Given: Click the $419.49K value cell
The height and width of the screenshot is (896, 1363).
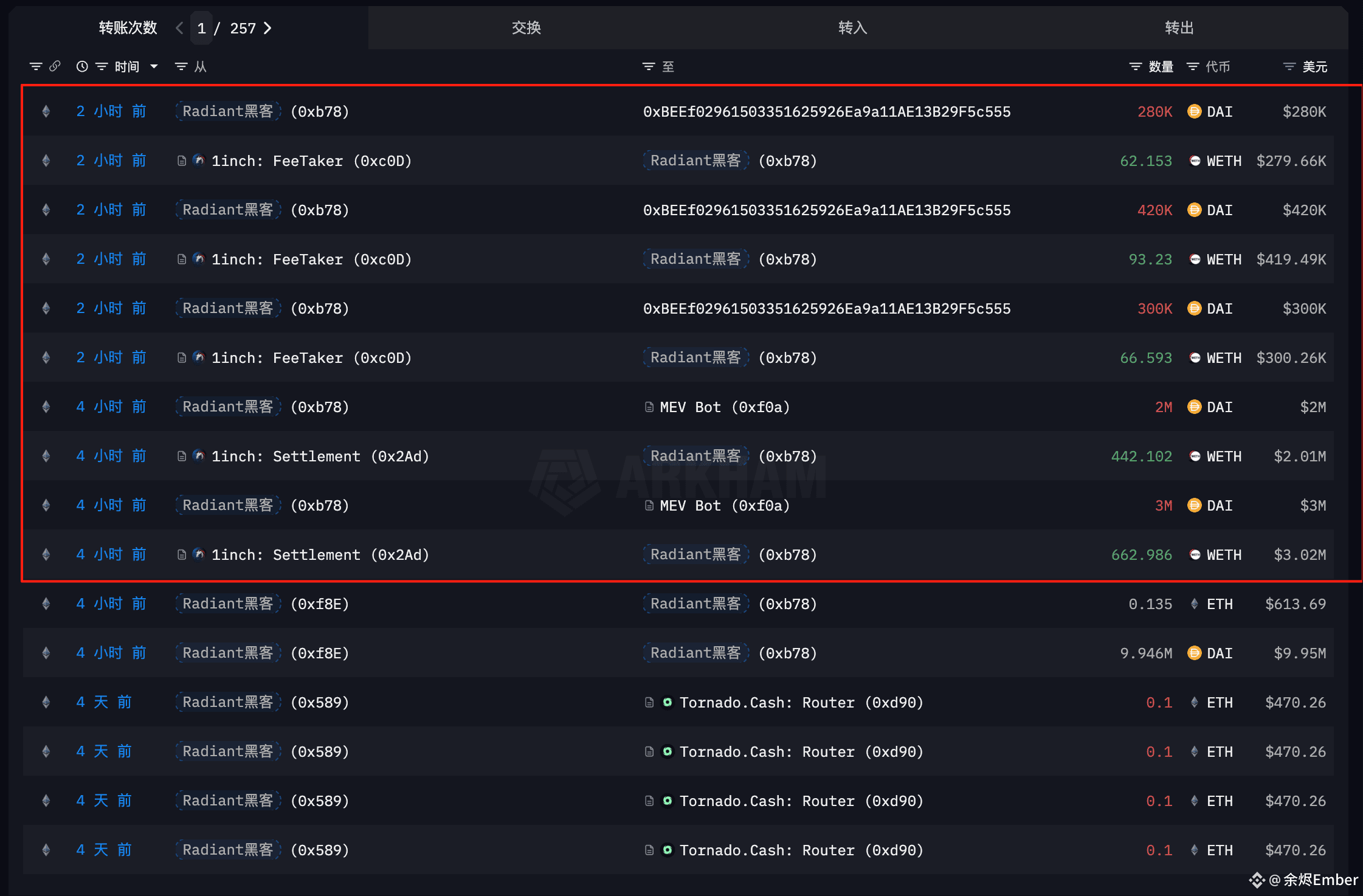Looking at the screenshot, I should click(x=1291, y=260).
